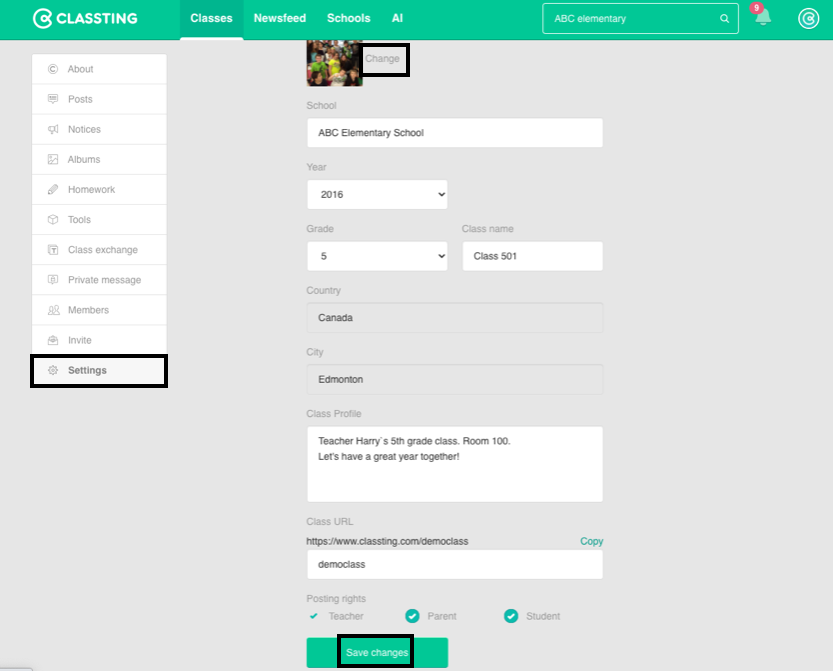Viewport: 833px width, 671px height.
Task: Click the City field
Action: coord(455,379)
